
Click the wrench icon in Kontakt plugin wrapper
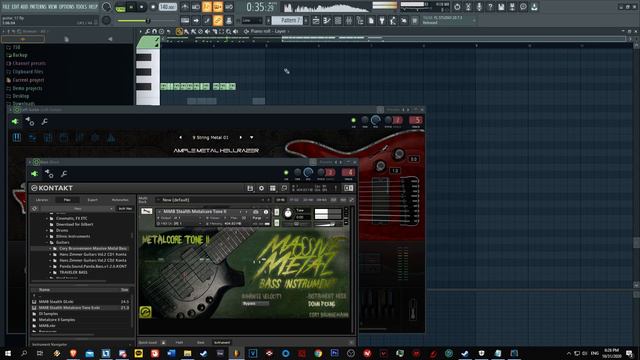64,174
